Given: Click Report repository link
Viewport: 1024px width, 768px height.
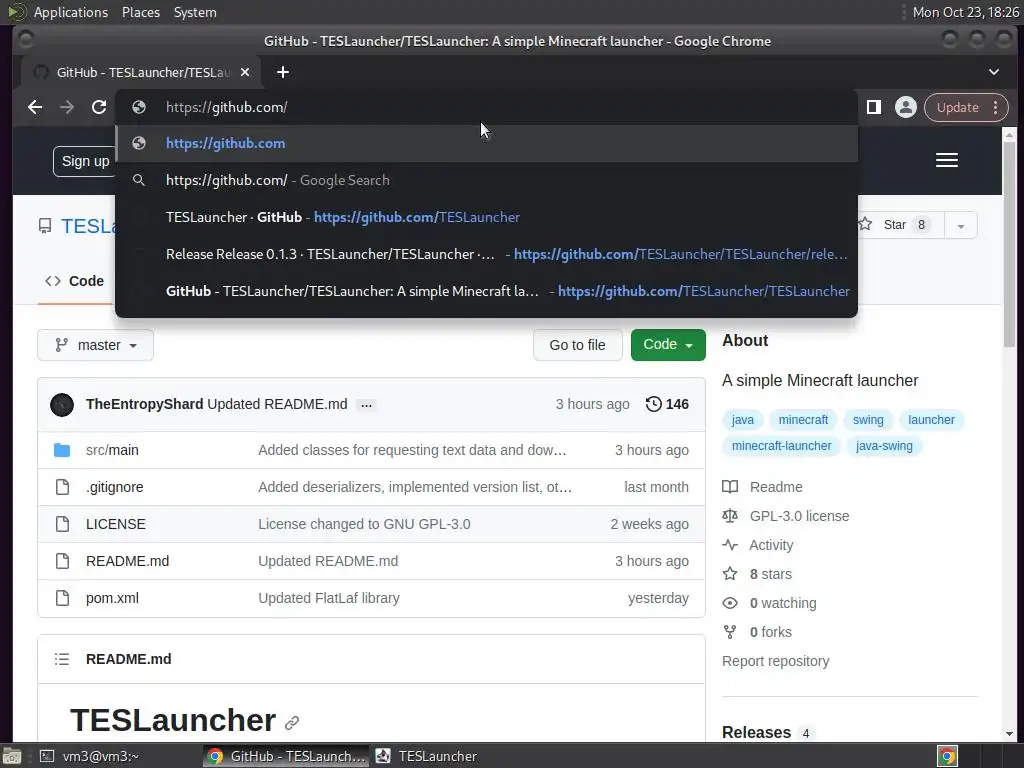Looking at the screenshot, I should (775, 661).
